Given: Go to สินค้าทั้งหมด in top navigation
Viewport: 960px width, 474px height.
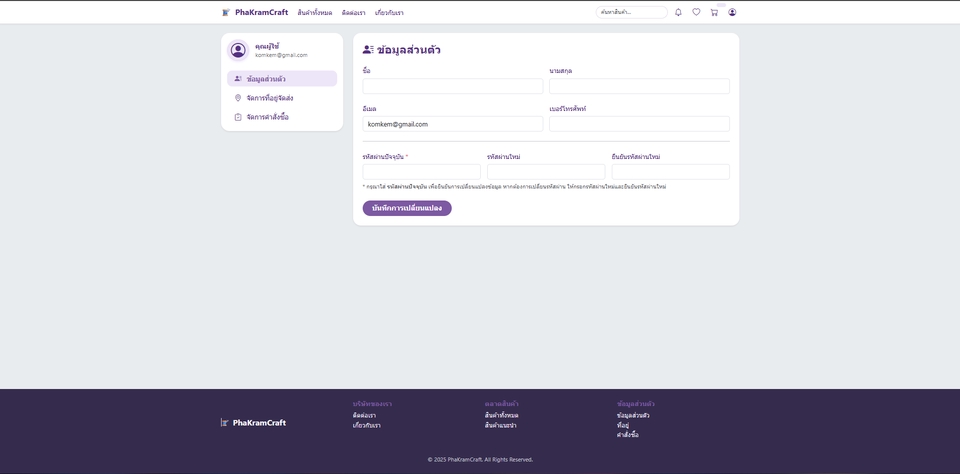Looking at the screenshot, I should pos(314,13).
